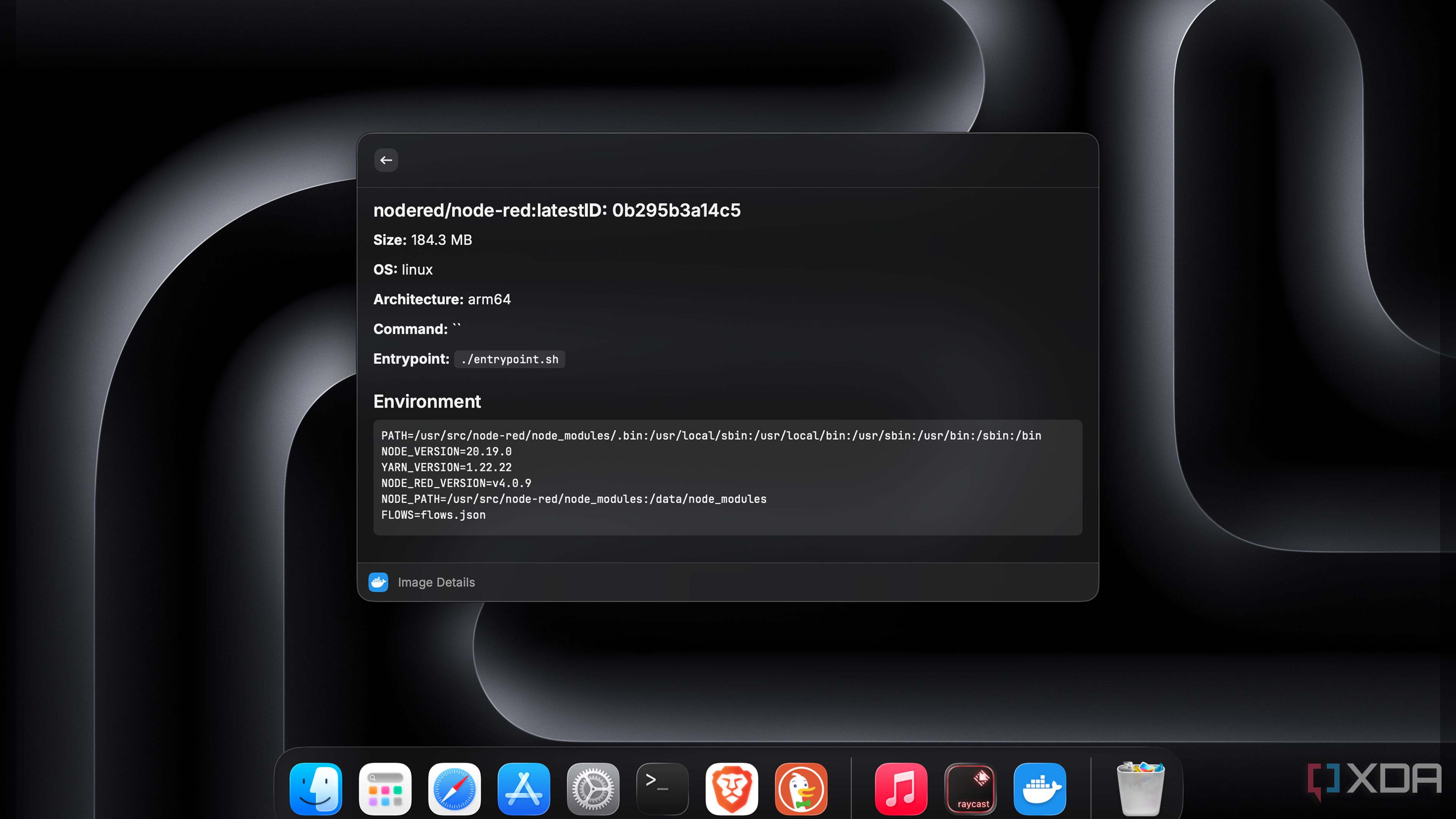The height and width of the screenshot is (819, 1456).
Task: Click the NODE_VERSION=20.19.0 line
Action: 447,452
